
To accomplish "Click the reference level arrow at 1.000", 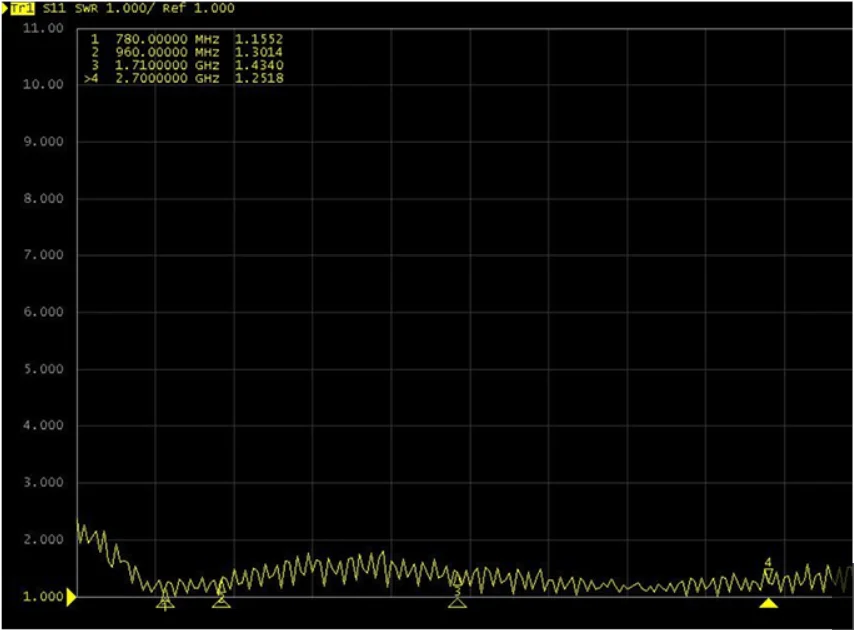I will pyautogui.click(x=71, y=597).
